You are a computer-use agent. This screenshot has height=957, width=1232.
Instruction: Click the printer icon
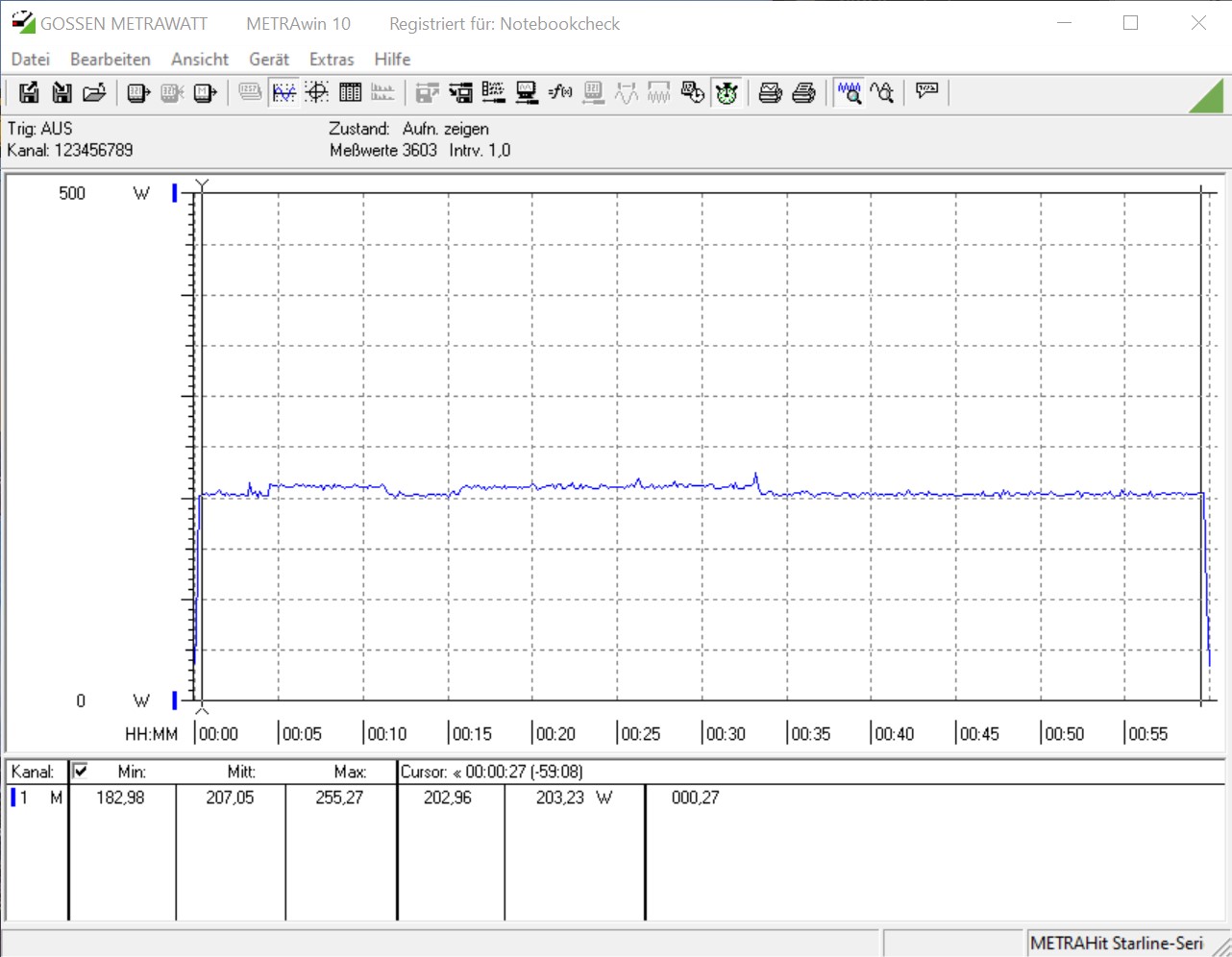[804, 92]
